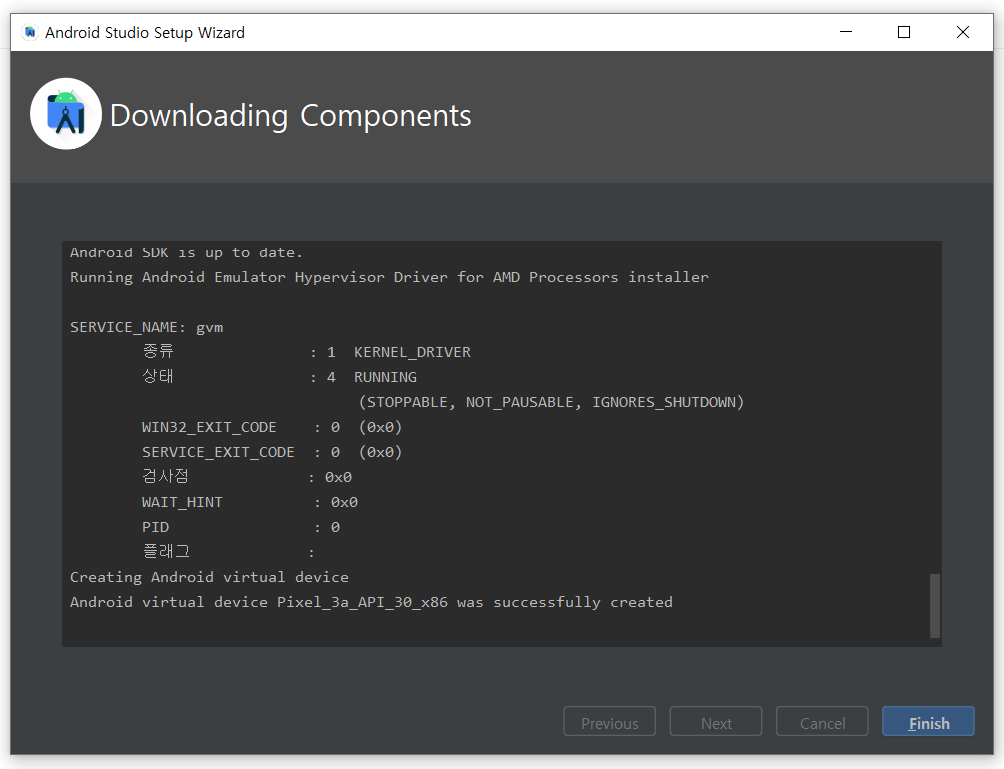Click the '(STOPPABLE, NOT_PAUSABLE, IGNORES_SHUTDOWN)' line

click(551, 402)
